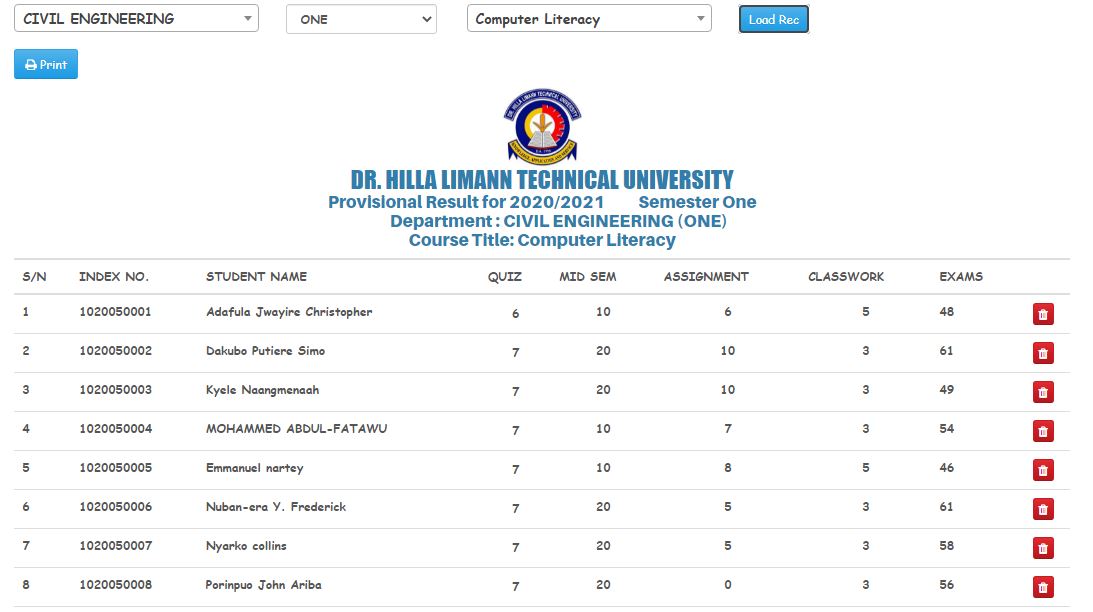Click exam score 58 for Nyarko collins
Screen dimensions: 1093x612
point(947,546)
